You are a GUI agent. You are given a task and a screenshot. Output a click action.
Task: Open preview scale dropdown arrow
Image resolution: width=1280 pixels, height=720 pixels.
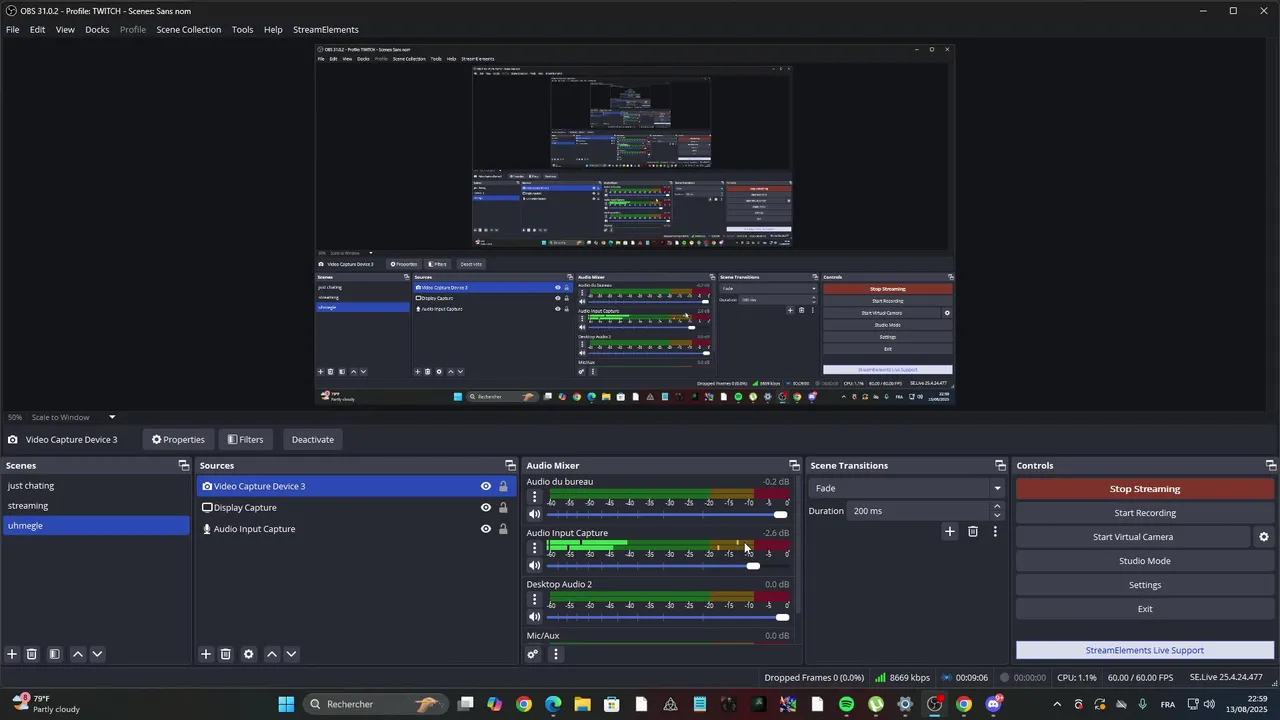[x=112, y=417]
